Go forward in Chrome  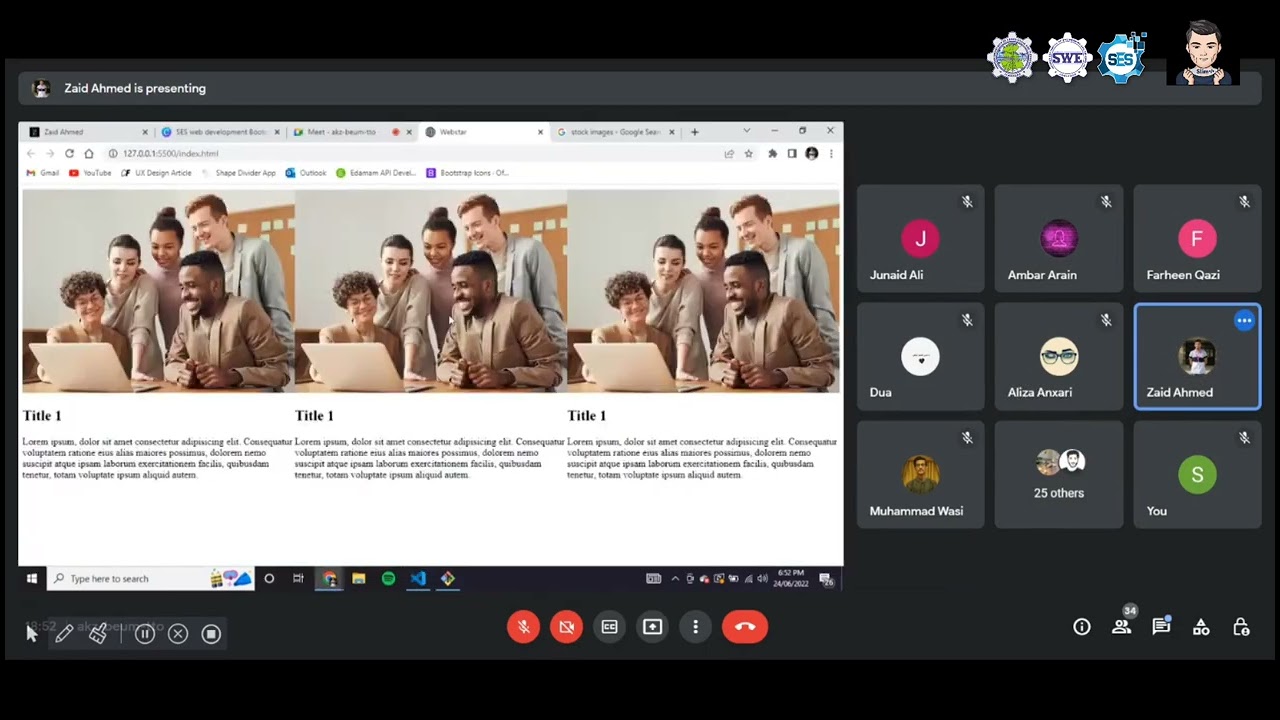click(x=50, y=153)
